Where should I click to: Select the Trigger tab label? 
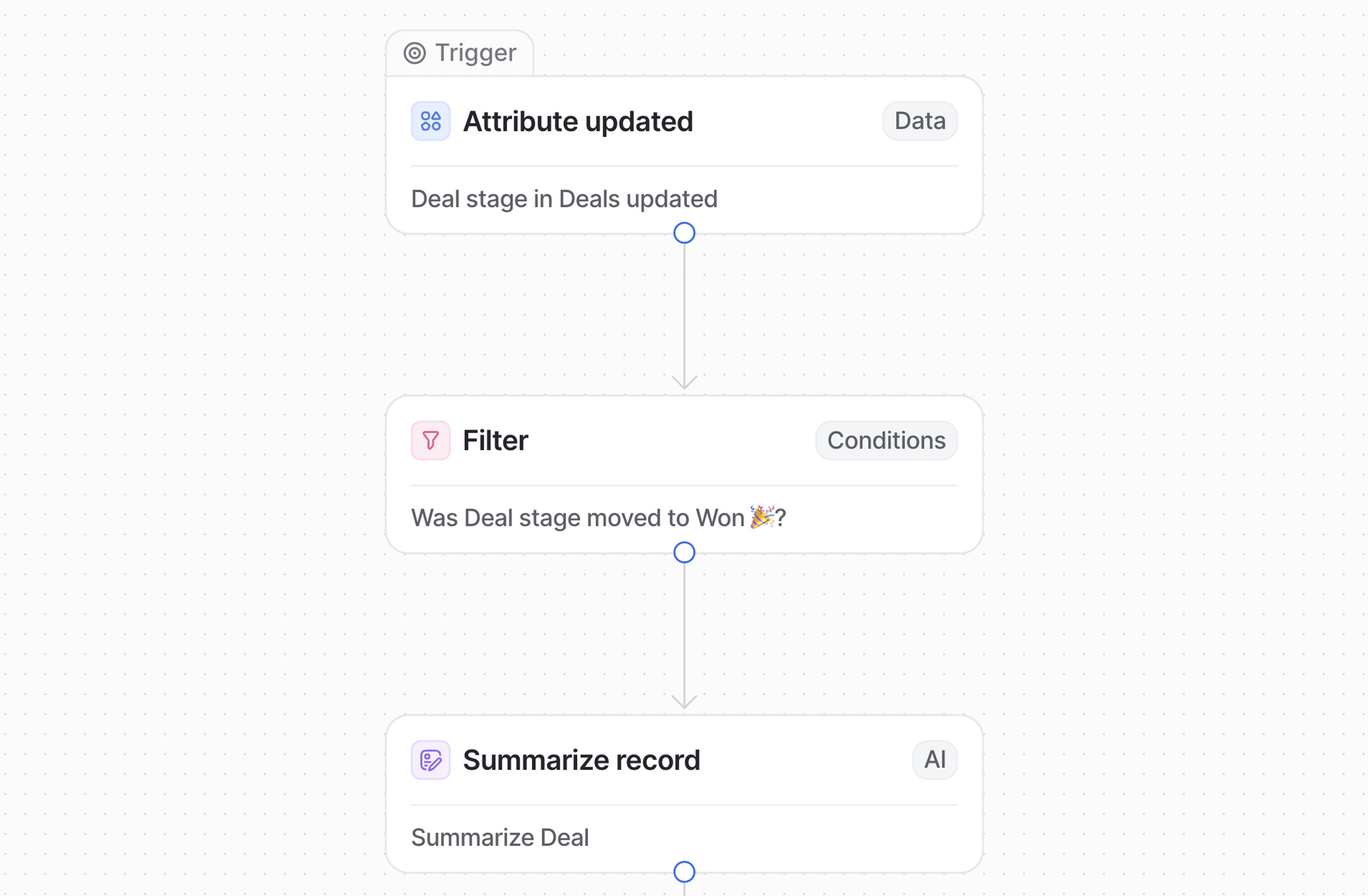click(x=475, y=53)
